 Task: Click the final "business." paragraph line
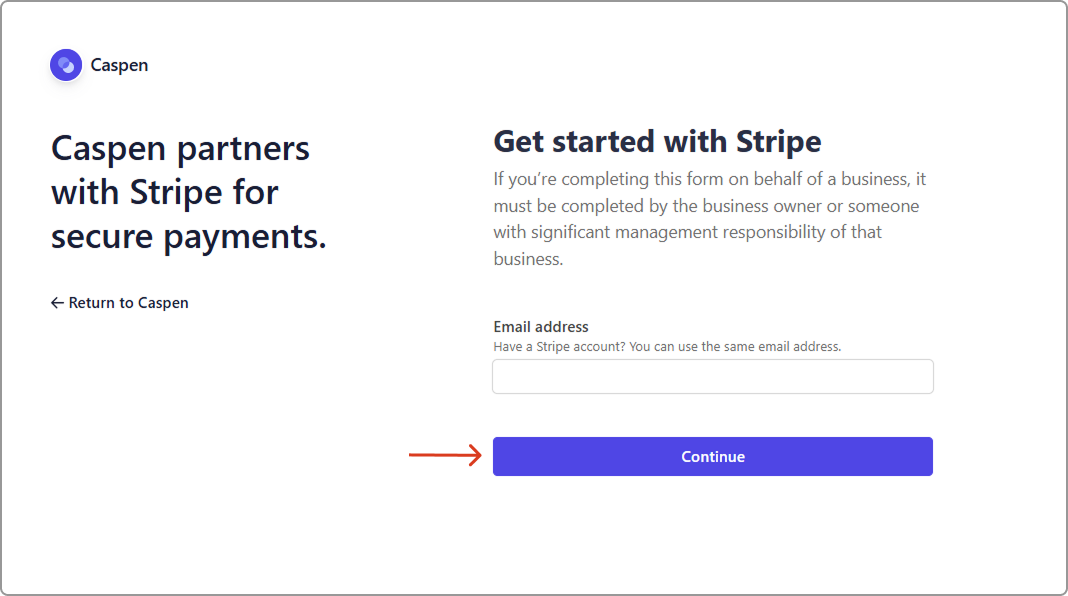point(528,258)
